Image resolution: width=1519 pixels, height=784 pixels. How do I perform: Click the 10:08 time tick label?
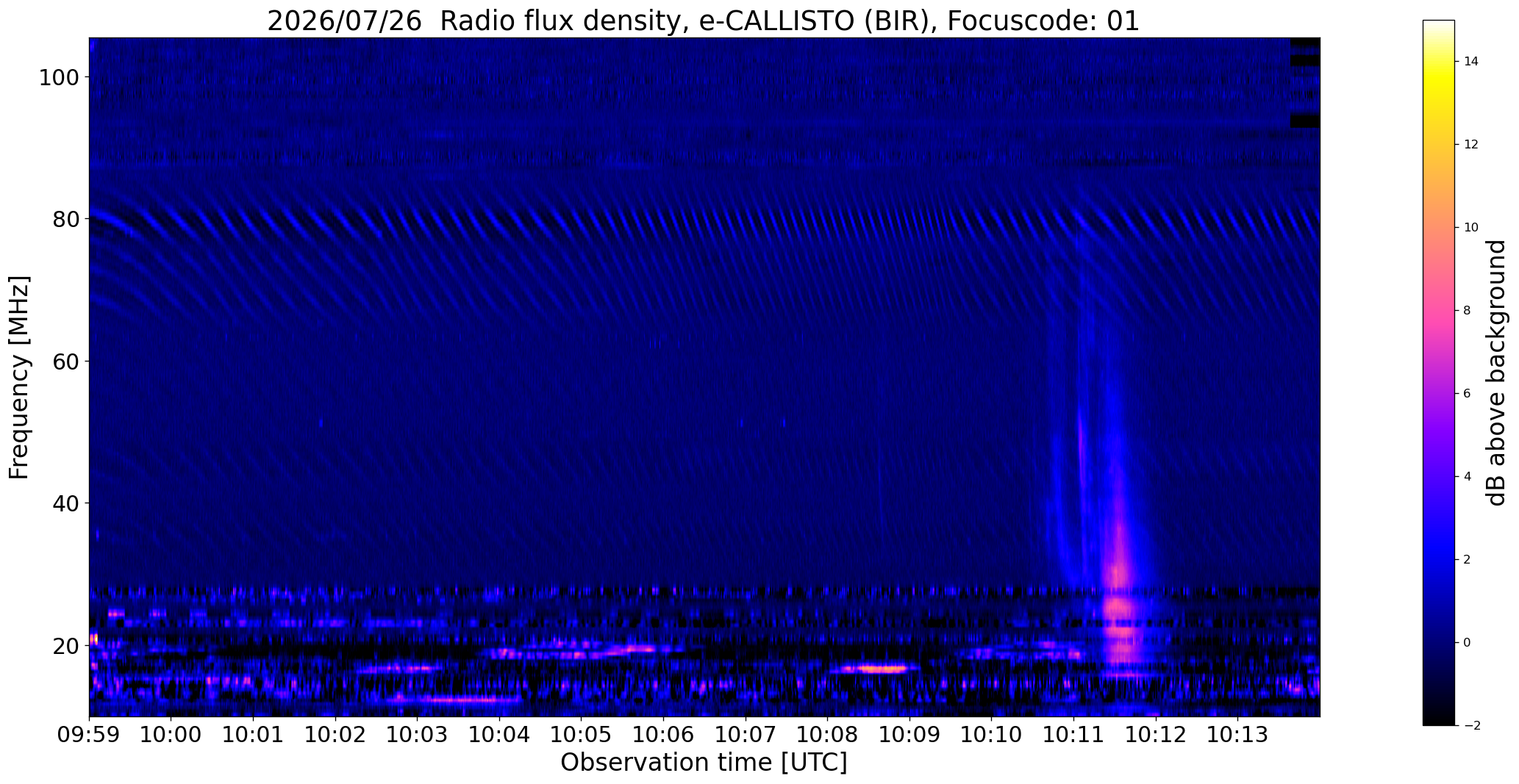click(x=828, y=734)
